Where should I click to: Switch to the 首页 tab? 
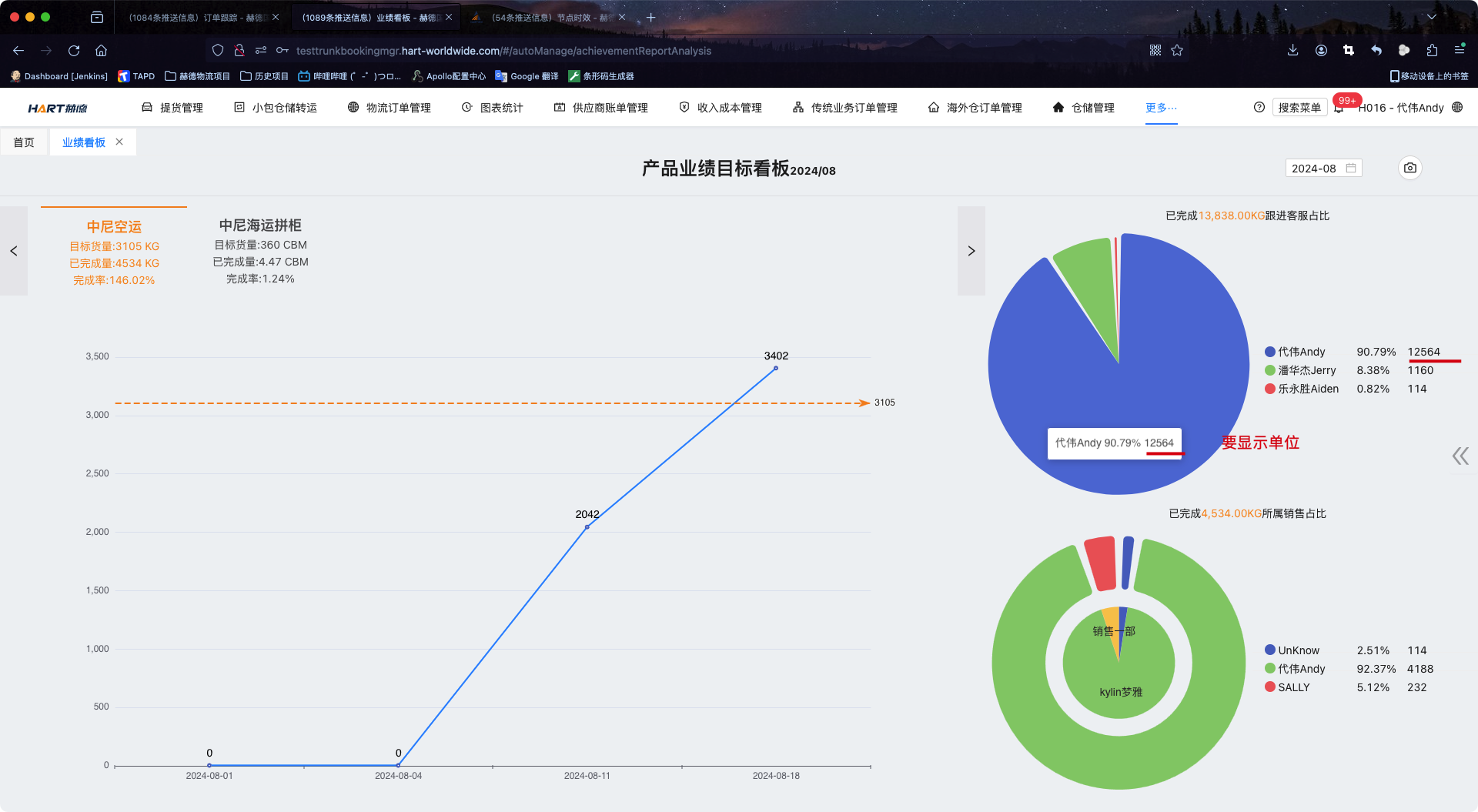click(24, 142)
